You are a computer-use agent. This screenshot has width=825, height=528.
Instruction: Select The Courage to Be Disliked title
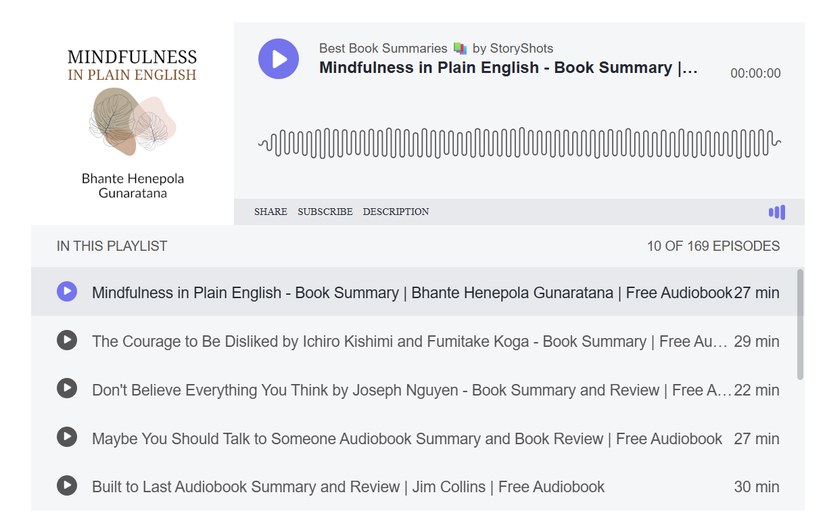click(409, 341)
